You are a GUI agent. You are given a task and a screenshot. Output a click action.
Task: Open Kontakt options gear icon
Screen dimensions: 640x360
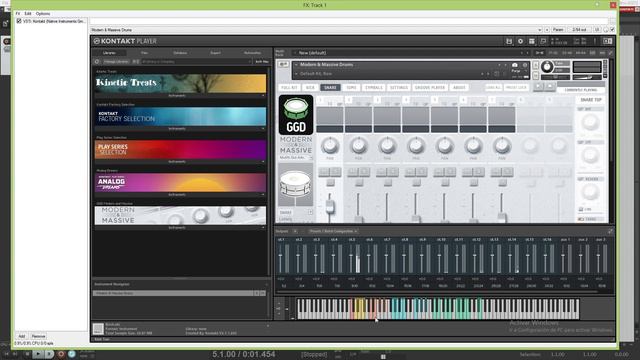click(520, 41)
